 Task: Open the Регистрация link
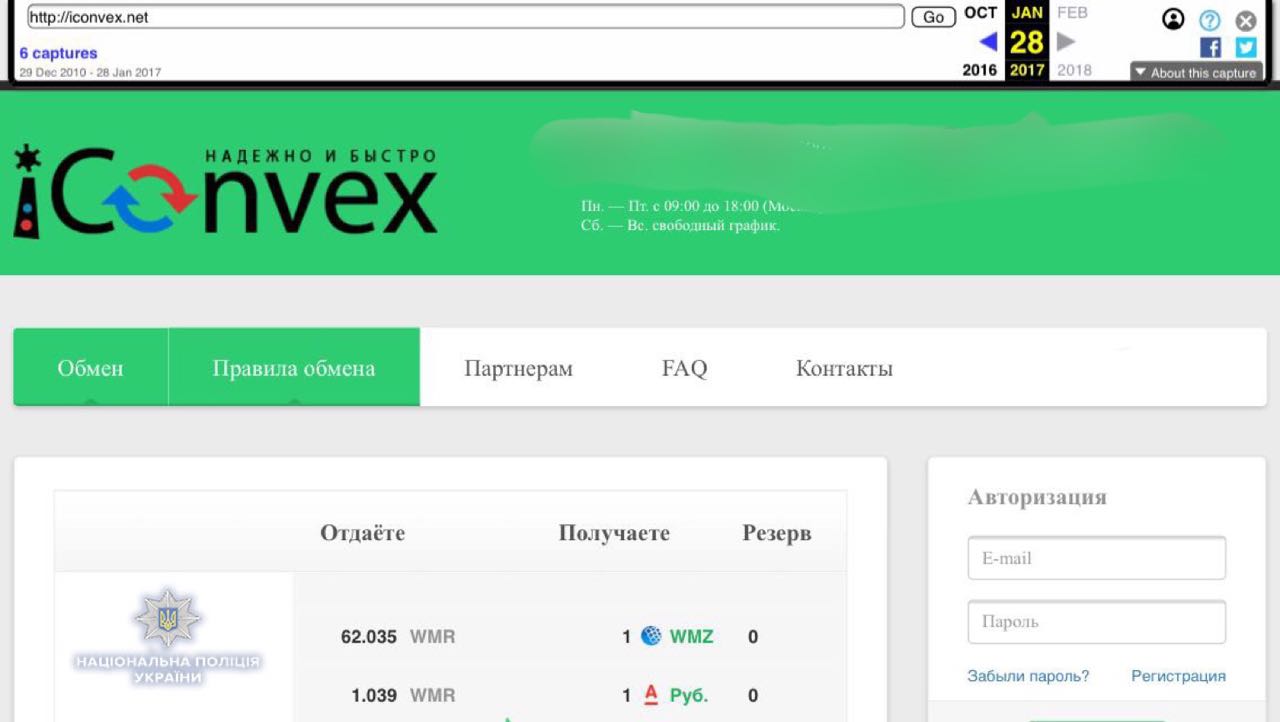(x=1178, y=676)
